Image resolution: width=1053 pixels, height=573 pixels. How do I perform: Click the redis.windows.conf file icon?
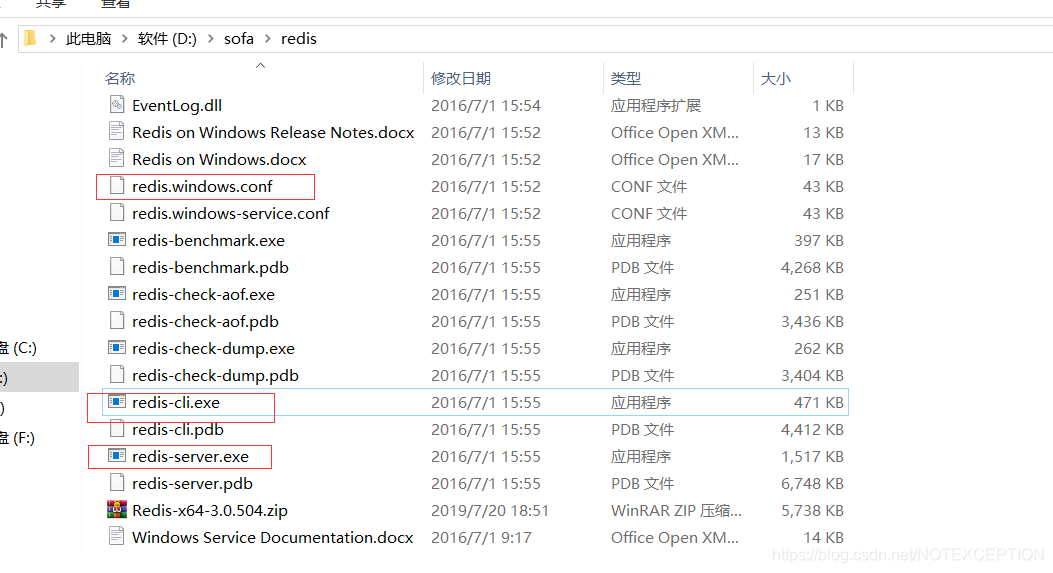117,186
